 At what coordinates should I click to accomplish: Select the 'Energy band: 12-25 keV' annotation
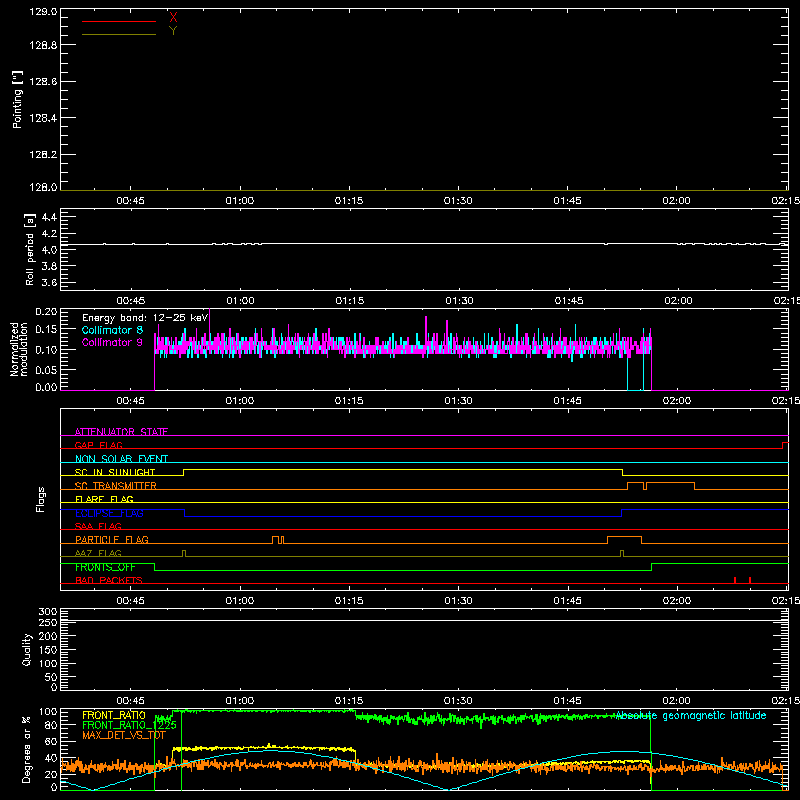(x=145, y=318)
